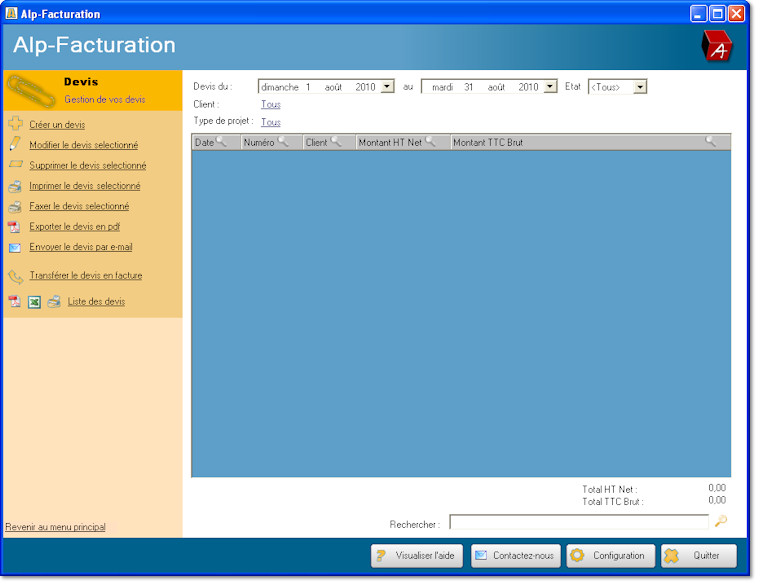
Task: Click the fax icon beside Faxer le devis
Action: (x=15, y=206)
